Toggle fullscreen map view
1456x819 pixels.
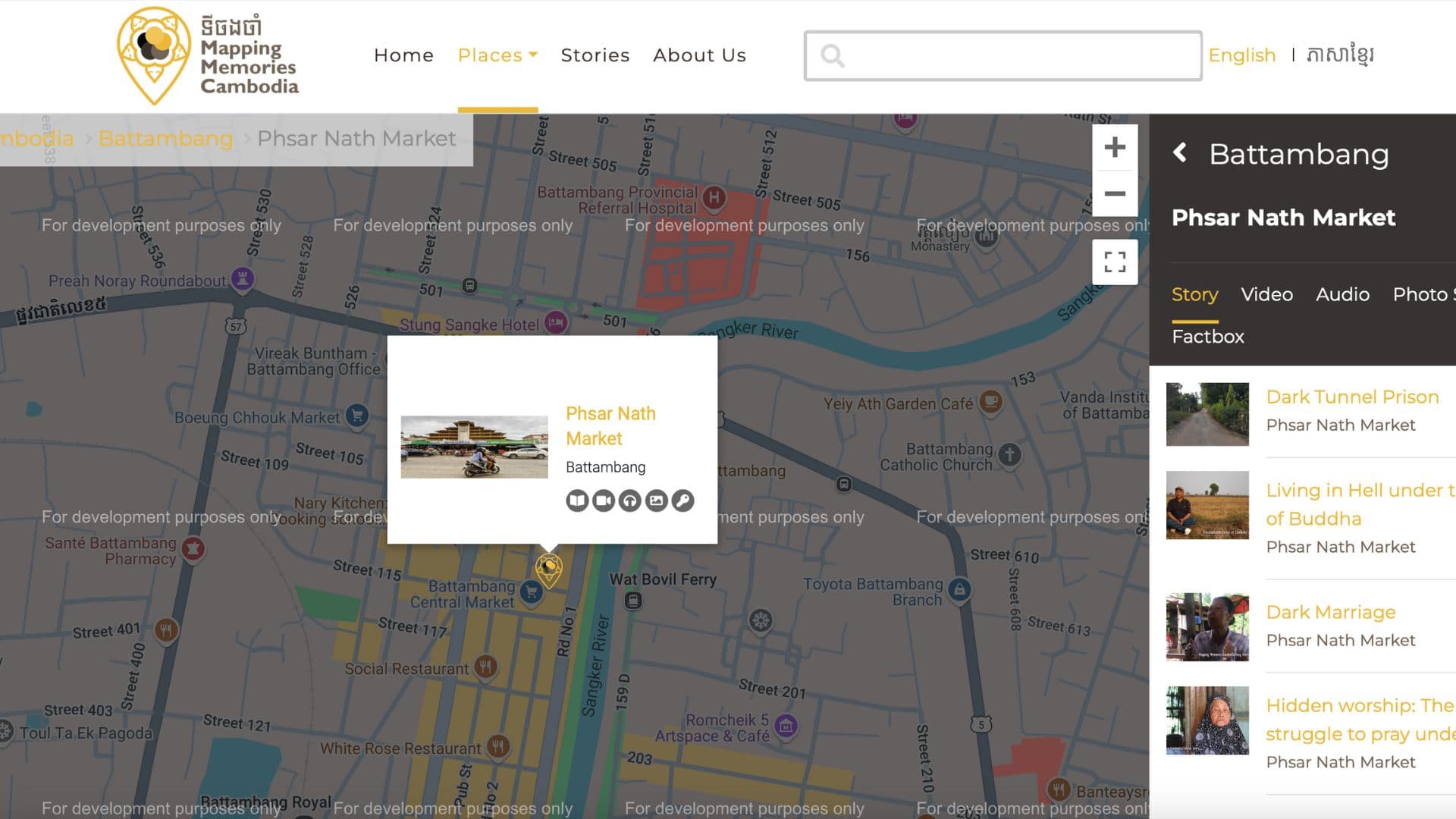coord(1114,262)
